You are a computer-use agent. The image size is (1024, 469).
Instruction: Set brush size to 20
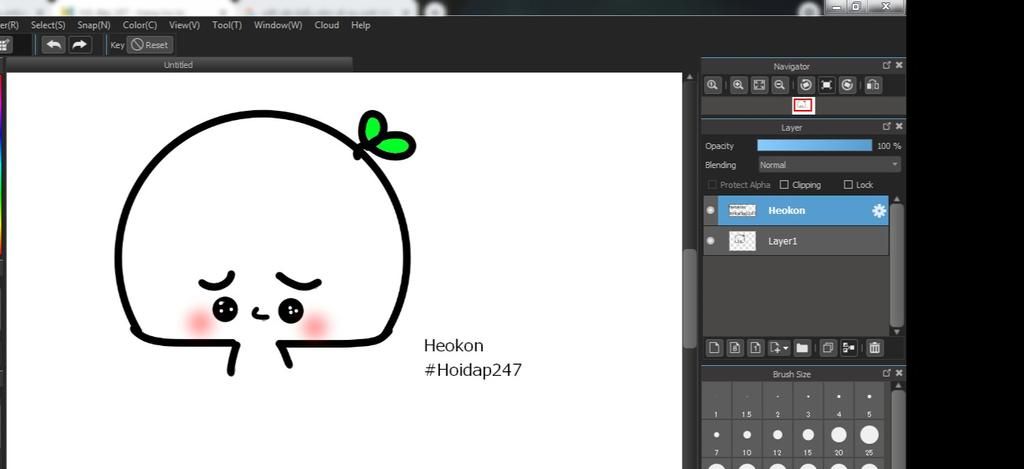[839, 438]
